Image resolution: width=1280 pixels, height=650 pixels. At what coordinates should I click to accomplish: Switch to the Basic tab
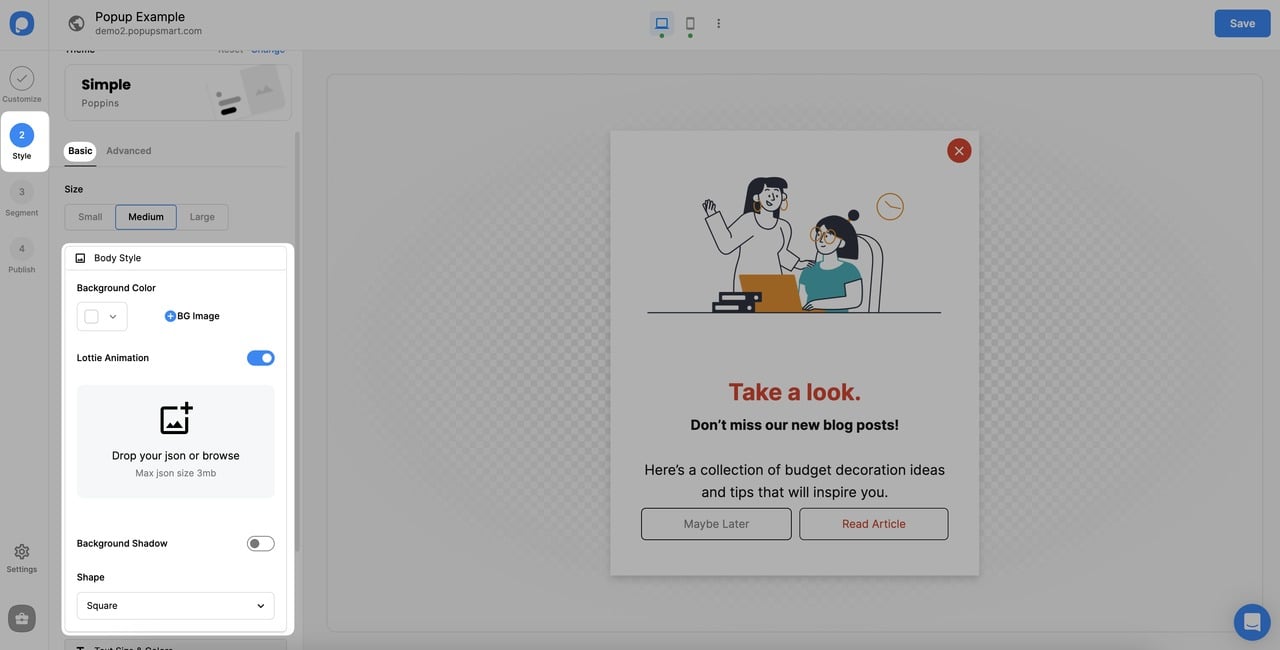click(80, 151)
